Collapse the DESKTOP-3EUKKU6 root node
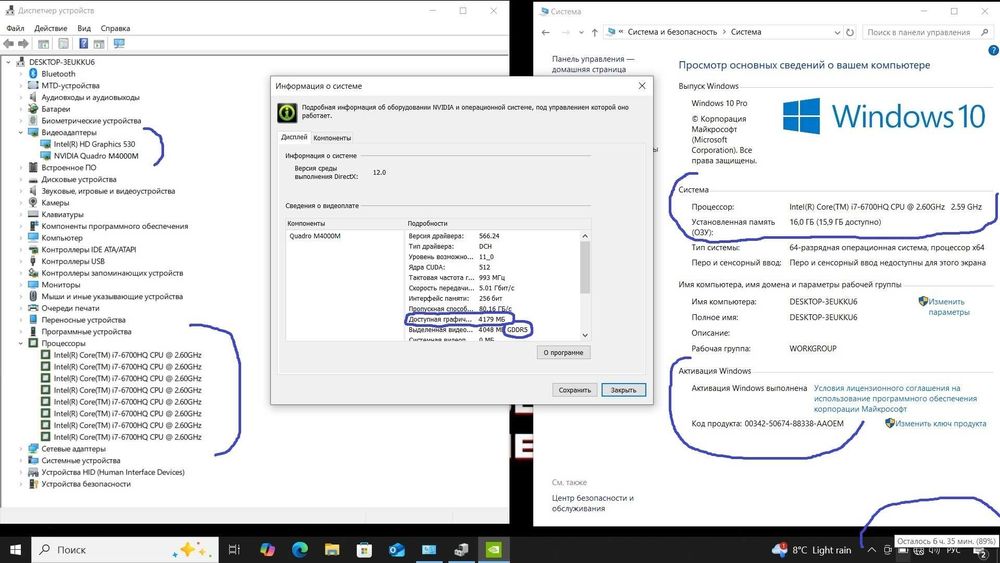 [x=8, y=62]
